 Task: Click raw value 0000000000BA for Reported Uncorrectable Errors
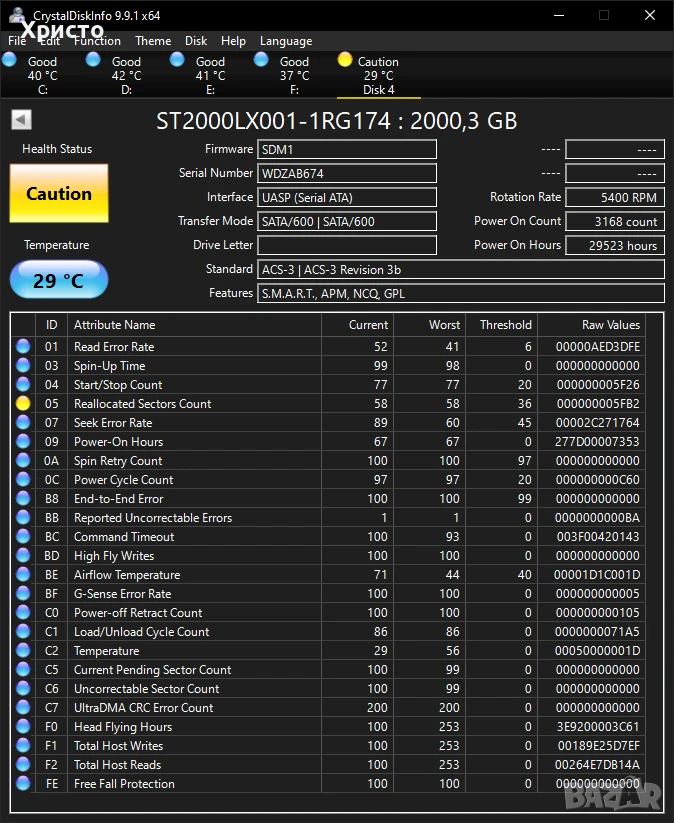tap(597, 518)
